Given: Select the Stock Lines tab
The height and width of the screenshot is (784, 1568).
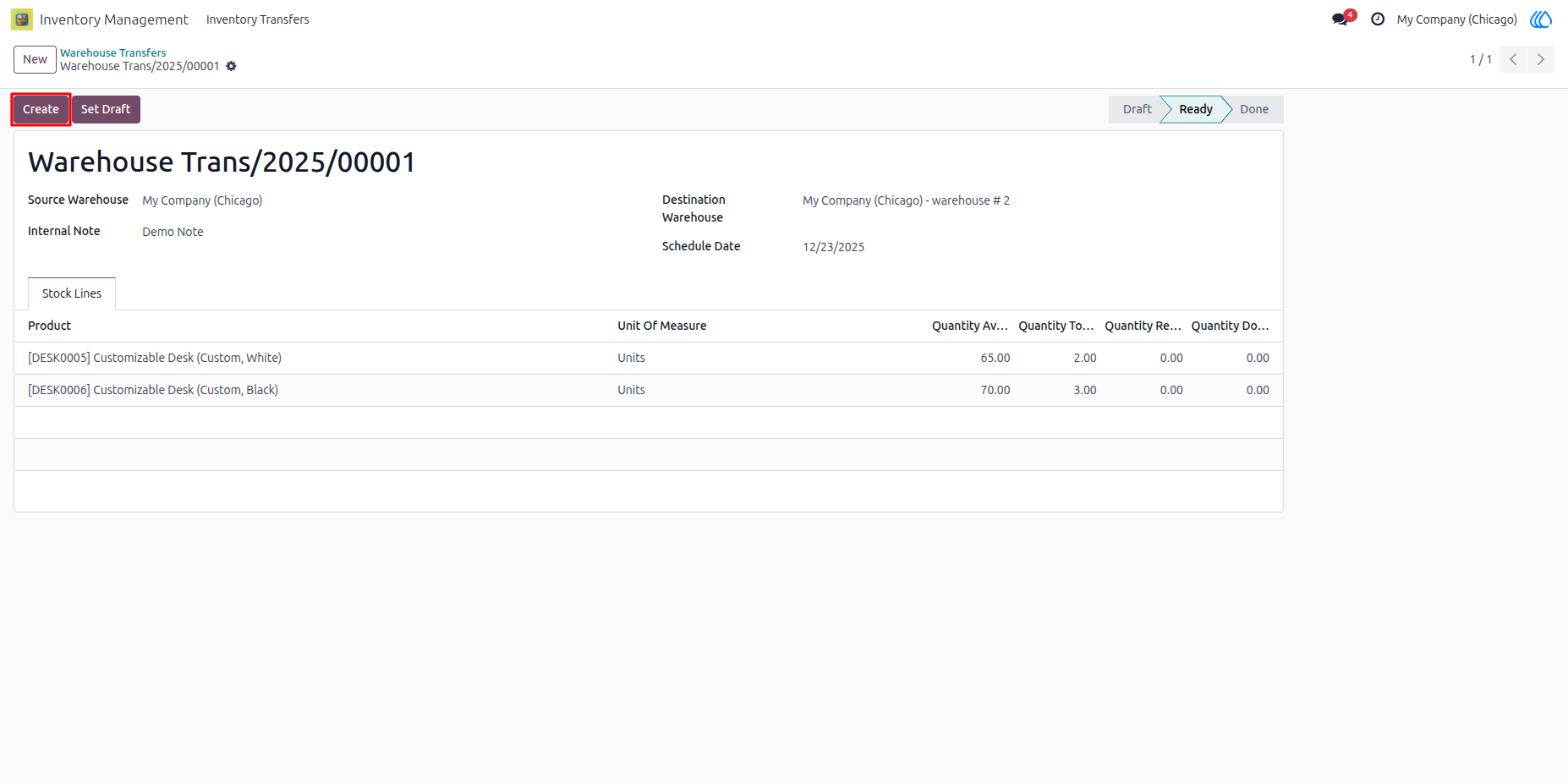Looking at the screenshot, I should pos(72,293).
